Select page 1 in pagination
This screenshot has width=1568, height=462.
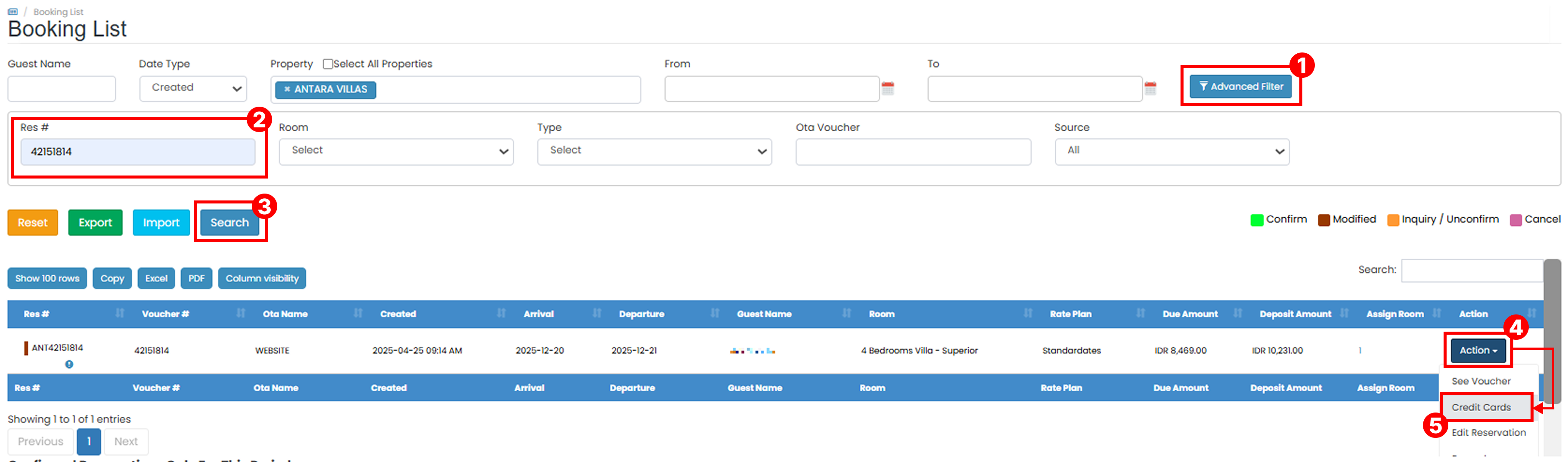tap(89, 442)
